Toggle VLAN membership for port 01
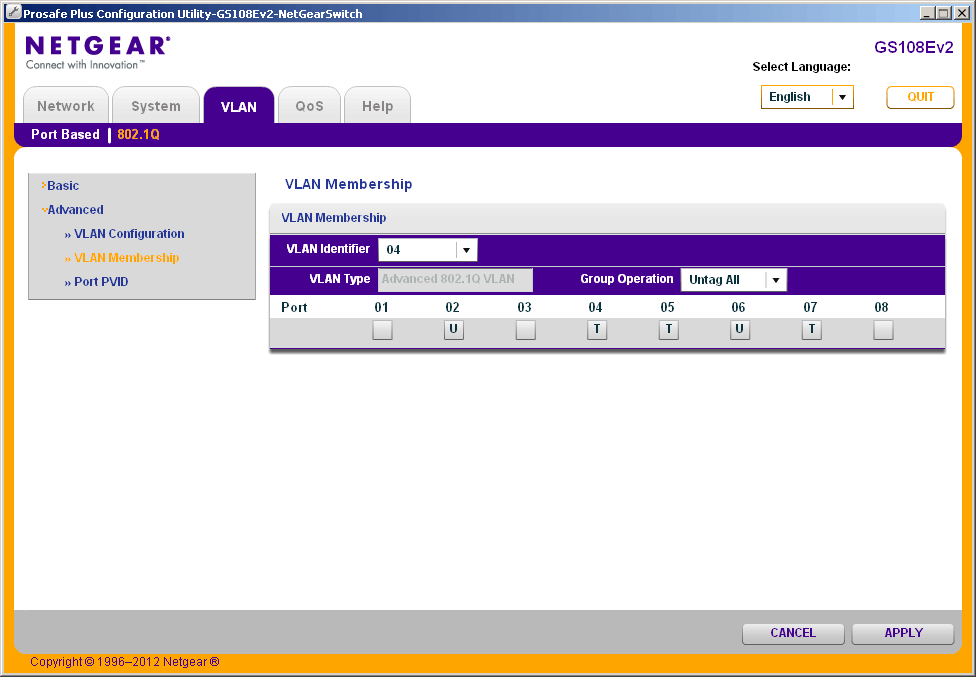 click(x=382, y=330)
